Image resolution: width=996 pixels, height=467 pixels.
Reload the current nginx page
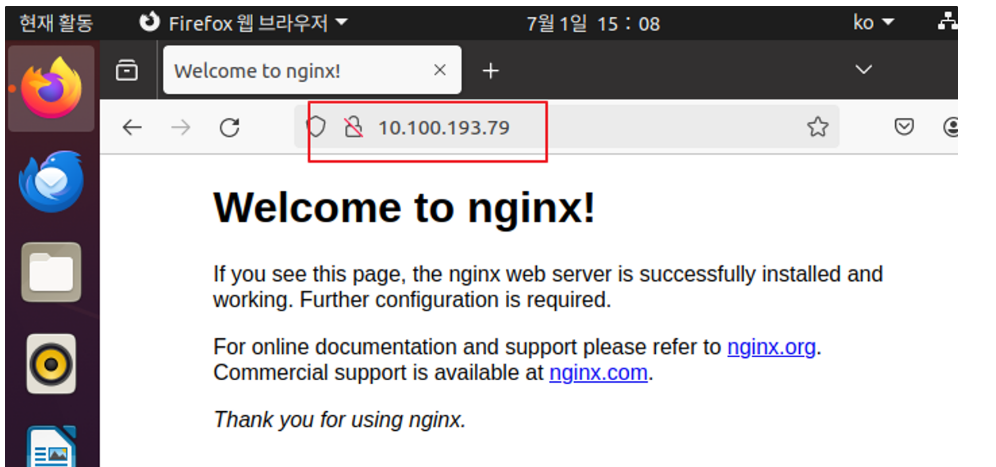pos(229,128)
